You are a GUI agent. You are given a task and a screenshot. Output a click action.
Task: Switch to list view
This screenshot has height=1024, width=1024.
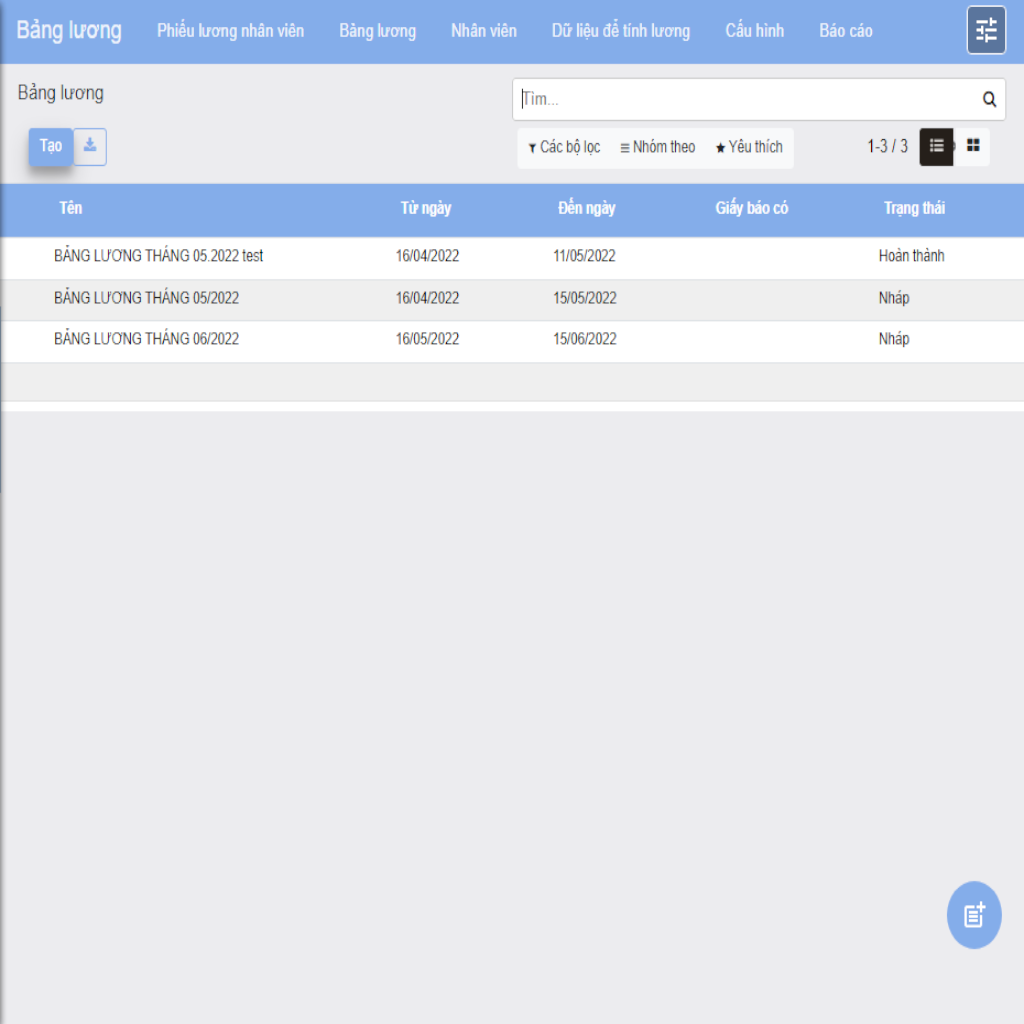click(936, 146)
